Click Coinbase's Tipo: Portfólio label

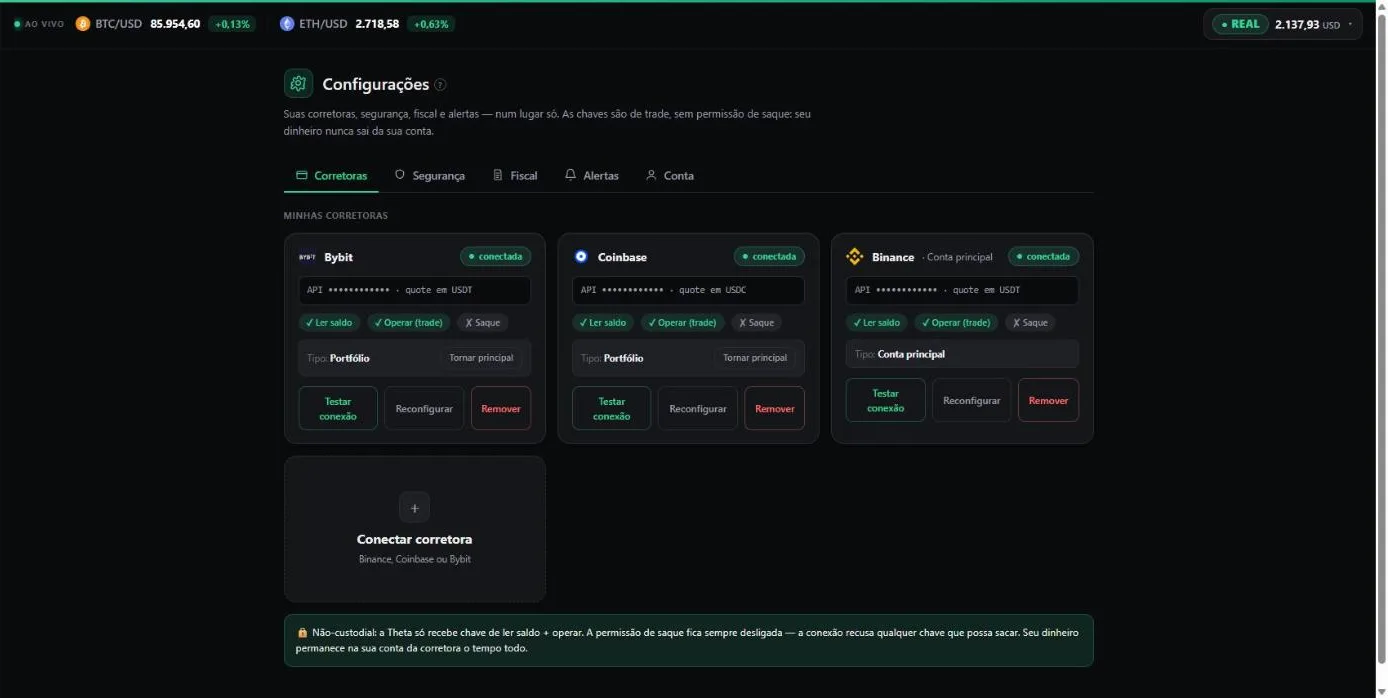612,358
